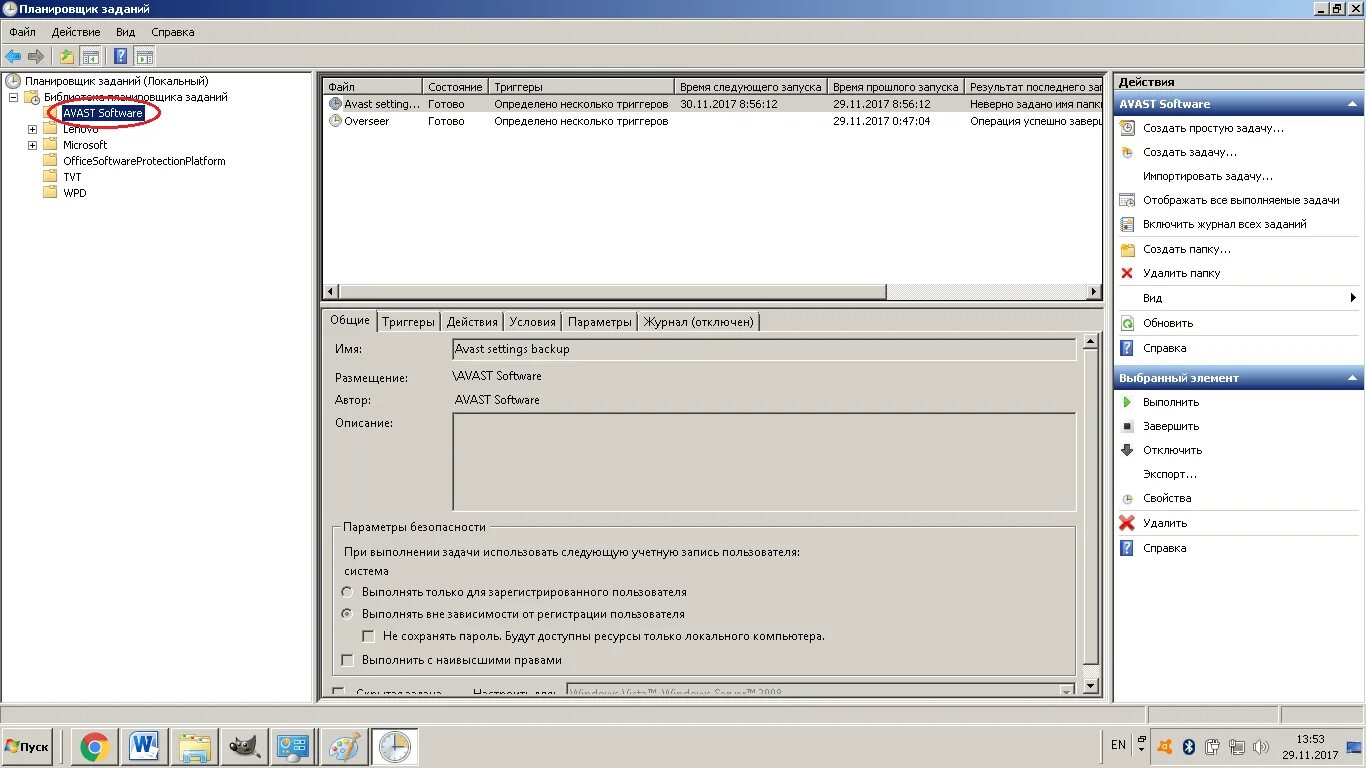Toggle Выполнить с наивысшими правами checkbox
Viewport: 1366px width, 768px height.
coord(347,660)
